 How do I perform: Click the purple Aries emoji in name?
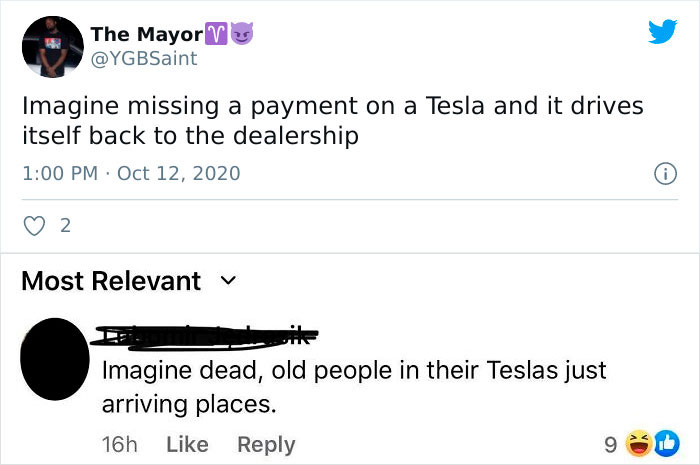tap(216, 34)
